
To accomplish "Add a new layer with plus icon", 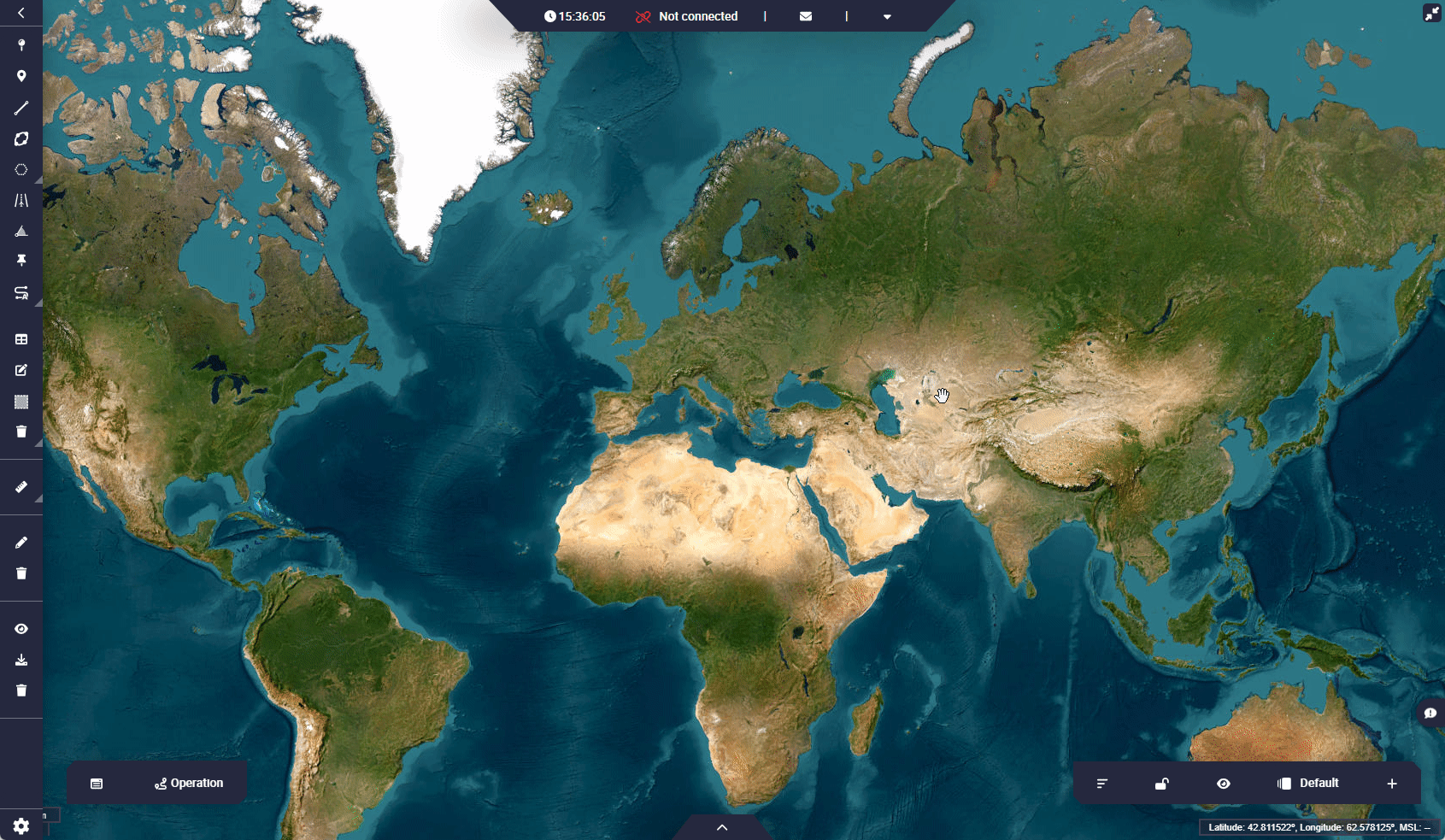I will click(1392, 784).
